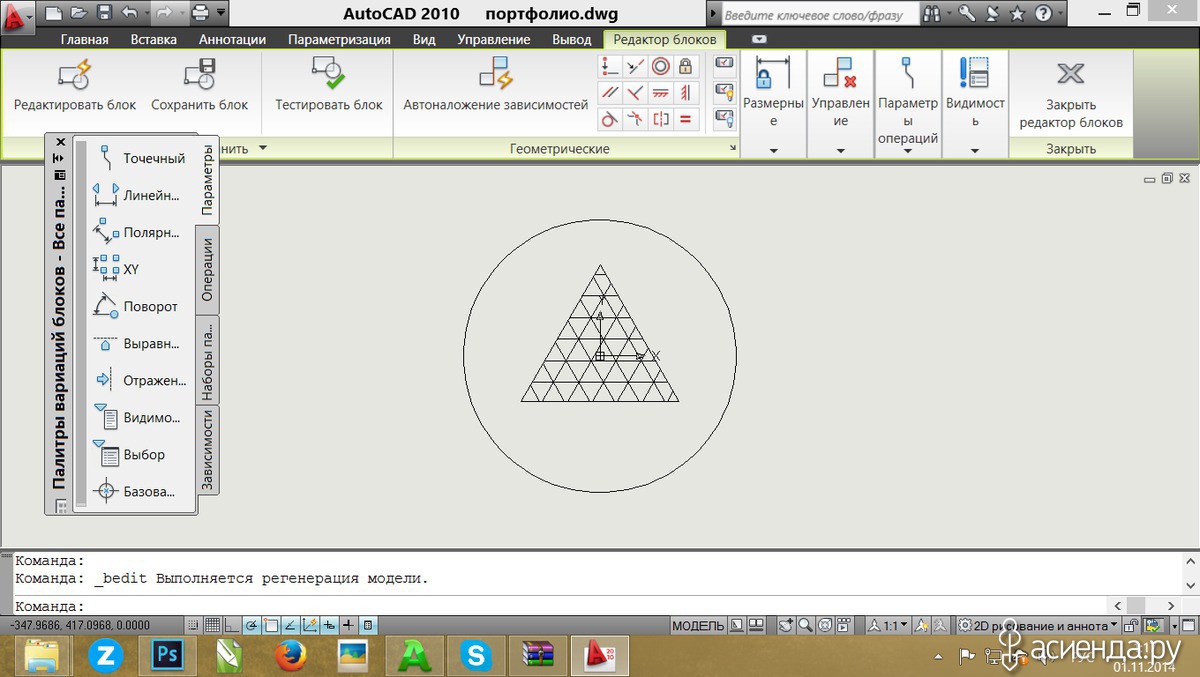This screenshot has width=1200, height=677.
Task: Apply the horizontal constraint icon
Action: pyautogui.click(x=660, y=93)
